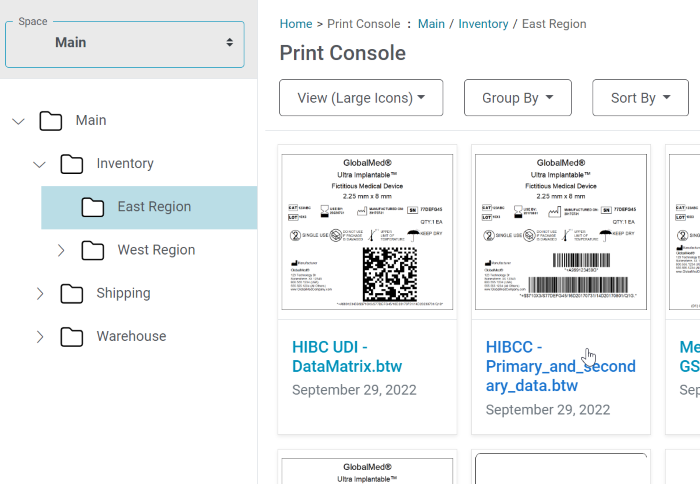
Task: Click East Region text in breadcrumb
Action: (554, 24)
